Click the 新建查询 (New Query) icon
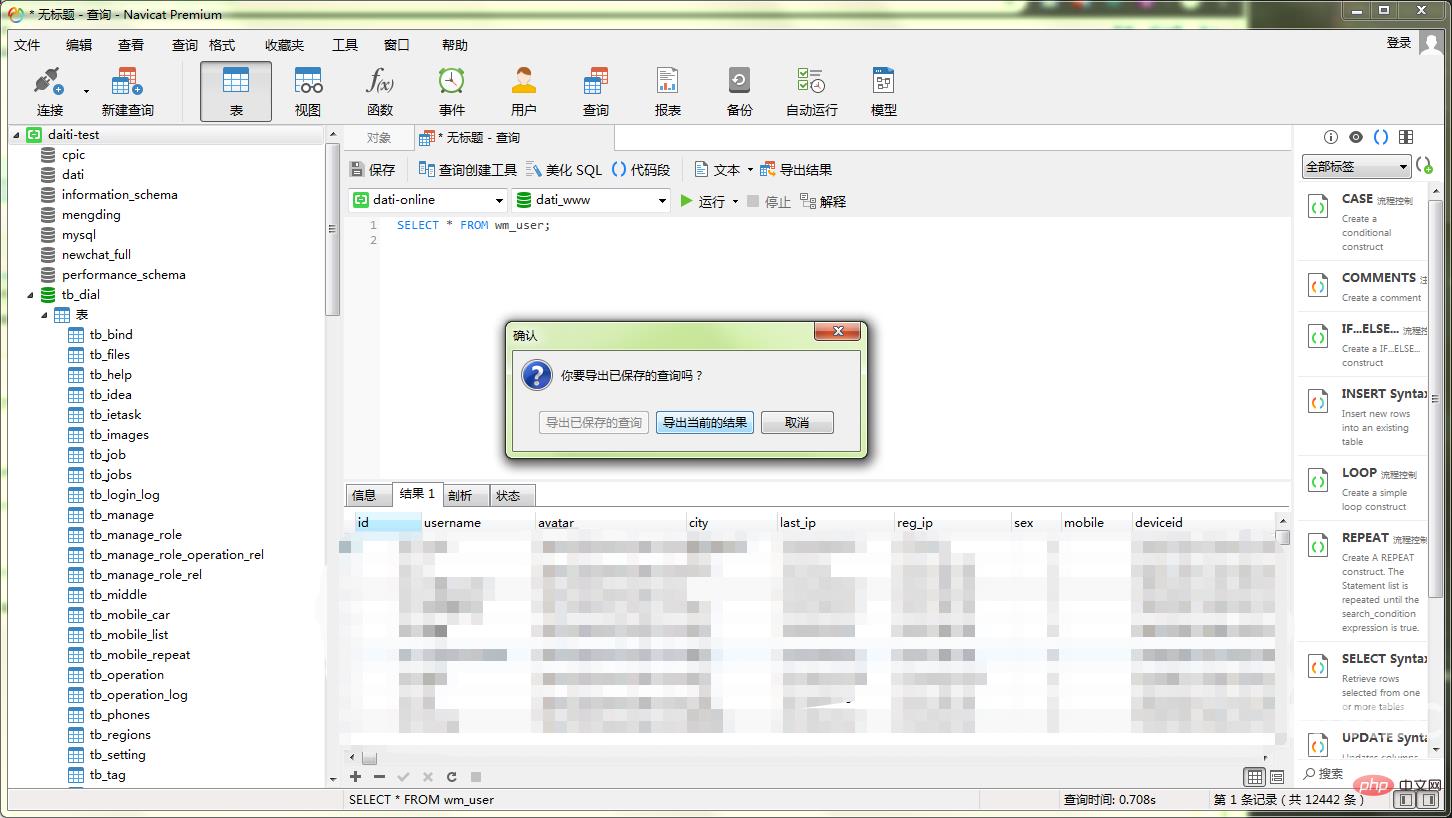The width and height of the screenshot is (1452, 818). [x=127, y=92]
